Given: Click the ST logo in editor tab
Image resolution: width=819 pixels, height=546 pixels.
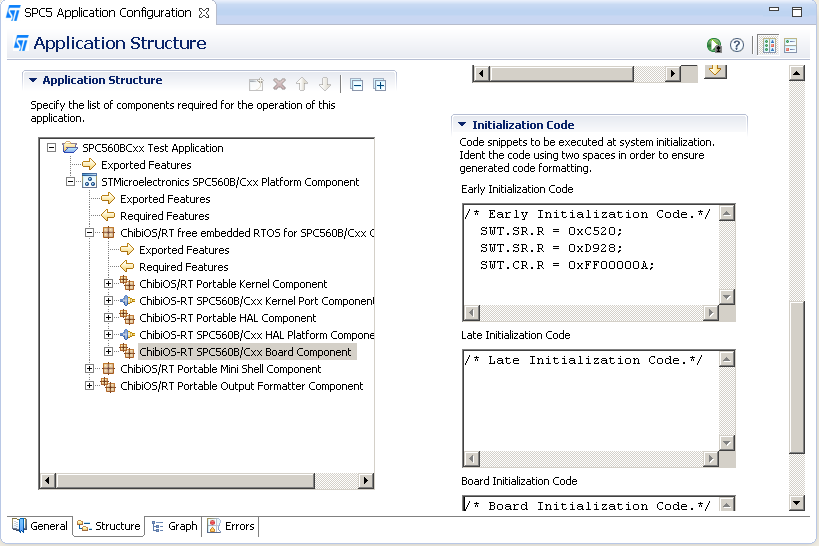Looking at the screenshot, I should tap(13, 13).
